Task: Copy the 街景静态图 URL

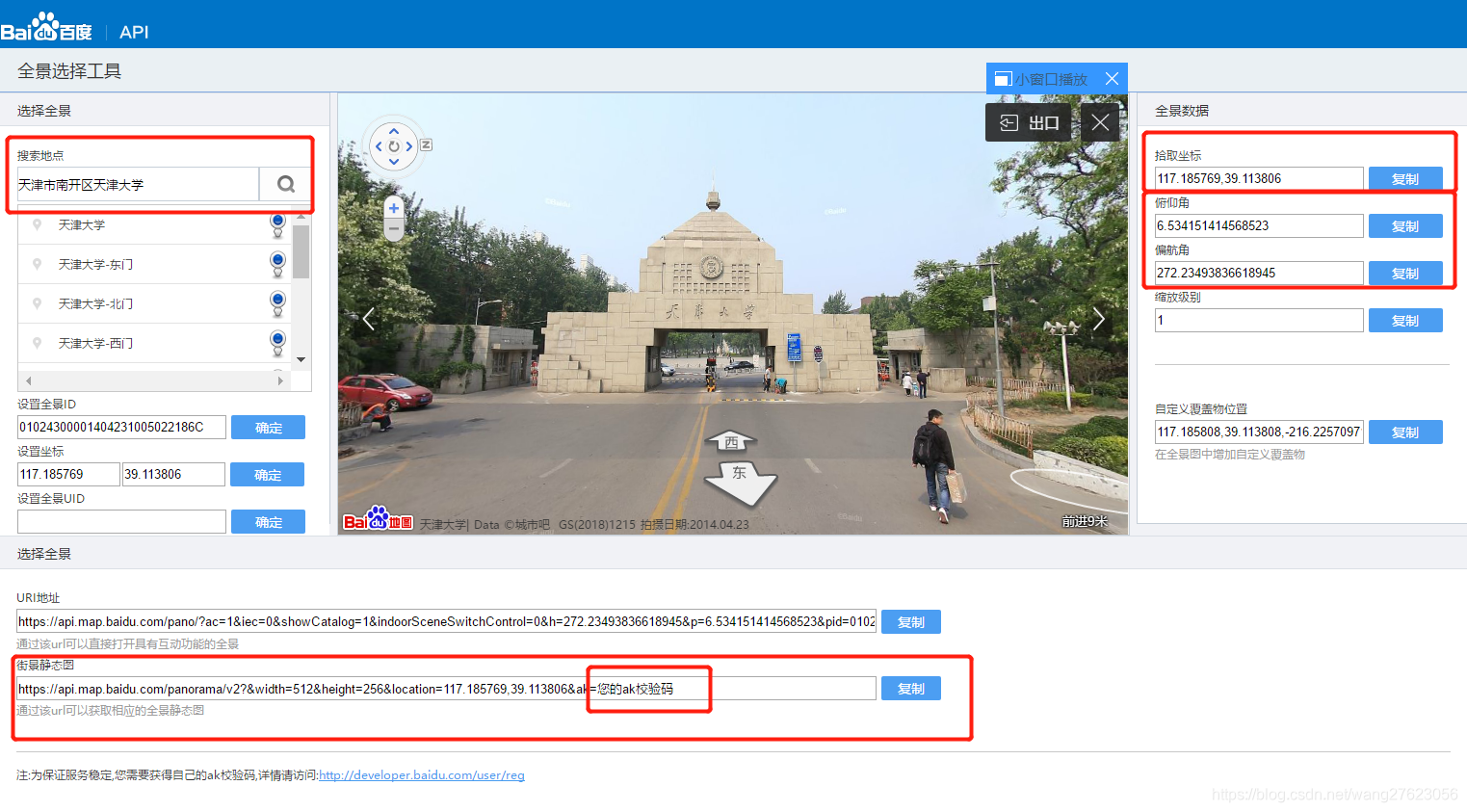Action: point(911,689)
